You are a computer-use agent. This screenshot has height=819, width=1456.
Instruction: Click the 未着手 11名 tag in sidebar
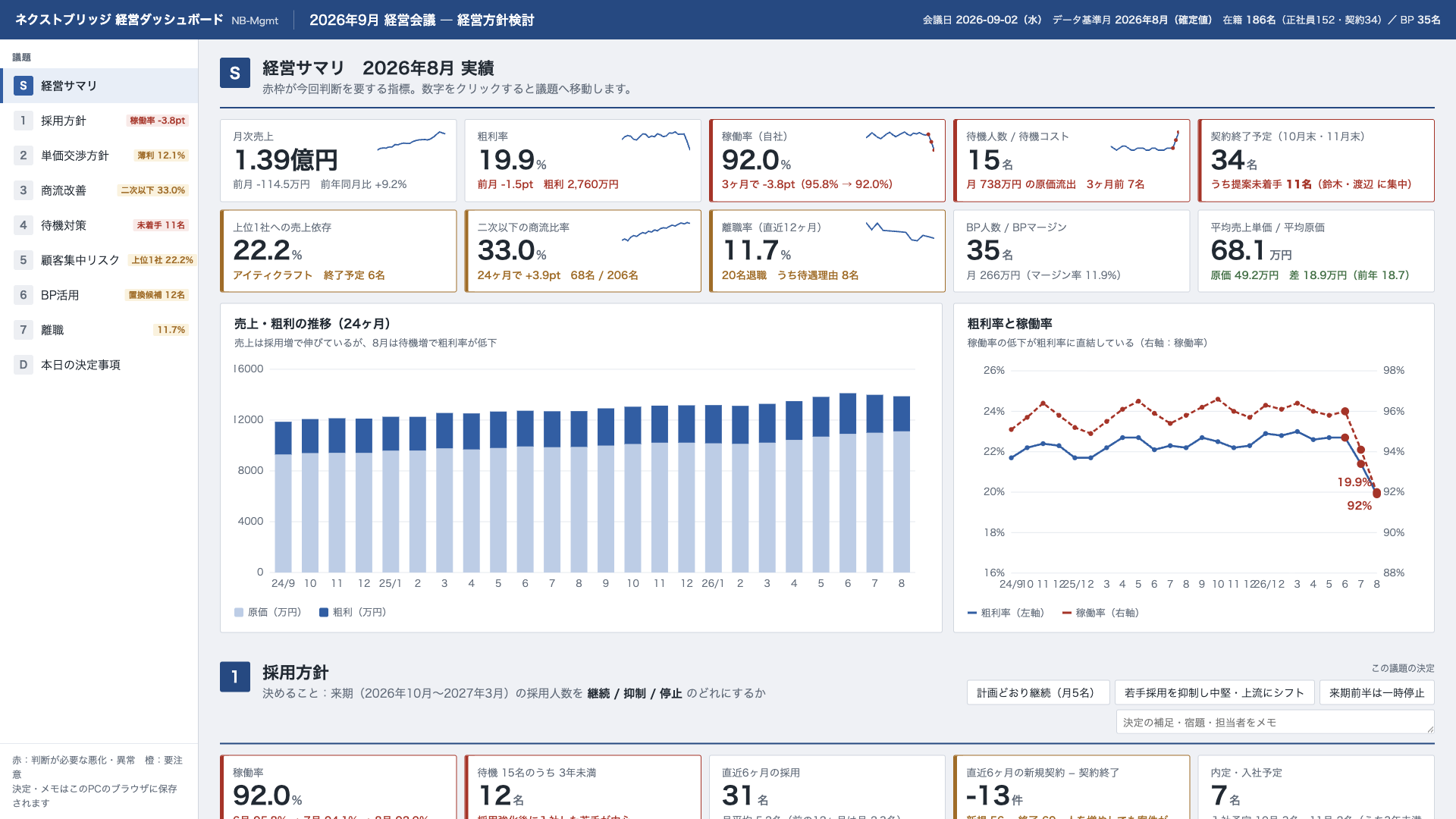tap(161, 225)
